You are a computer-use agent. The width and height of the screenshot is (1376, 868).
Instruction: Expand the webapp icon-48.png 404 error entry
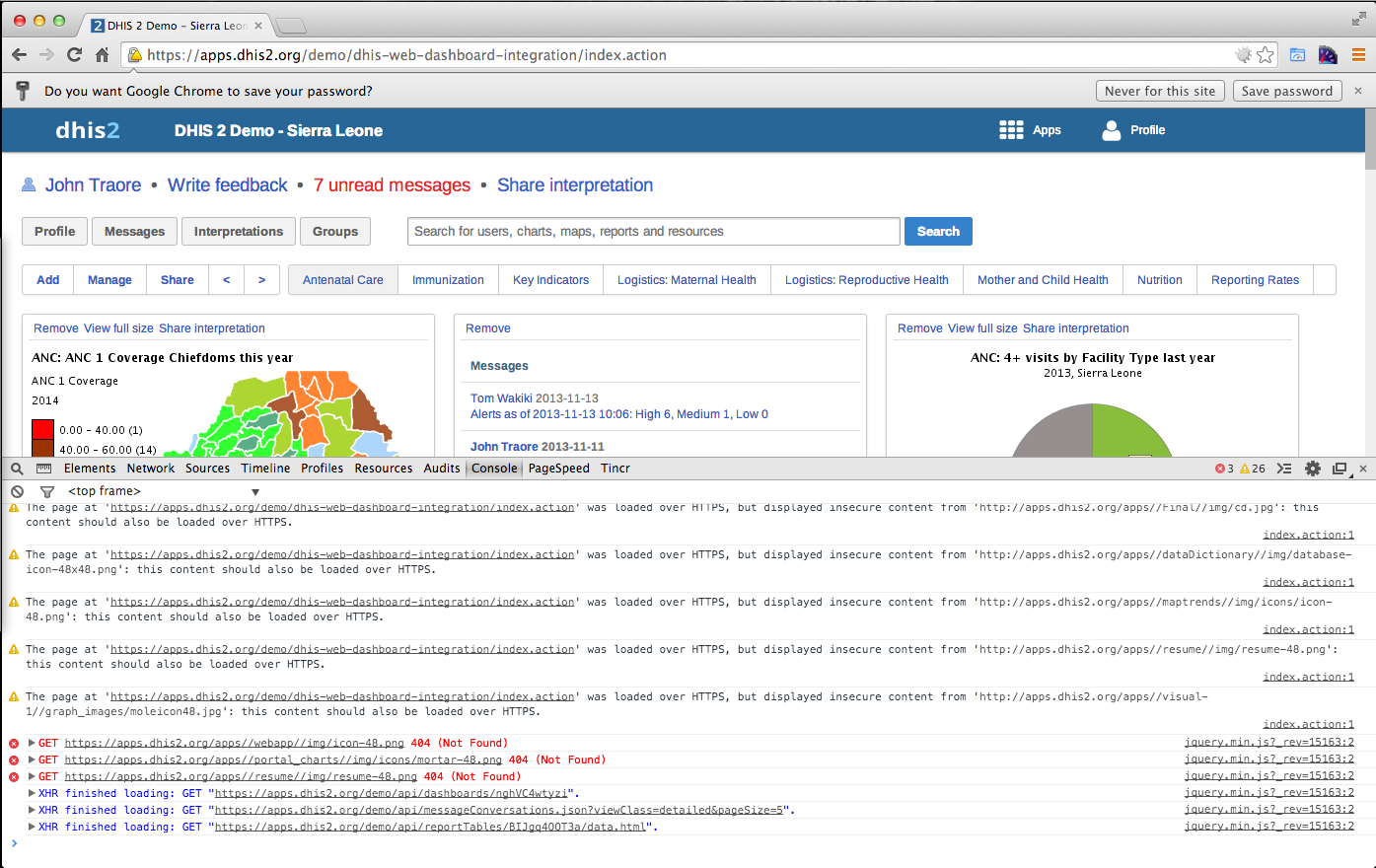click(32, 743)
